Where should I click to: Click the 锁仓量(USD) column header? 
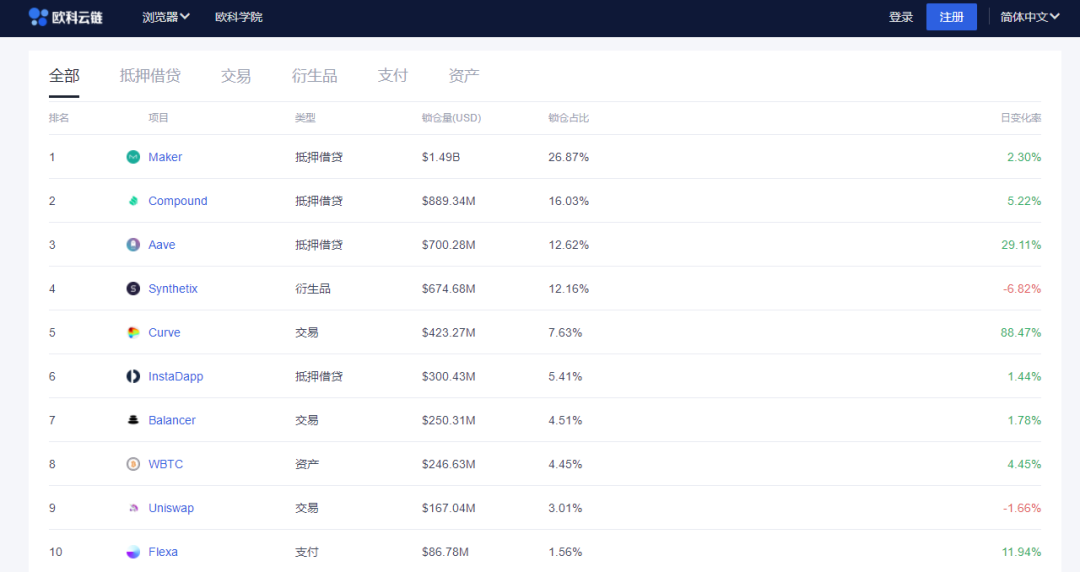pyautogui.click(x=451, y=118)
